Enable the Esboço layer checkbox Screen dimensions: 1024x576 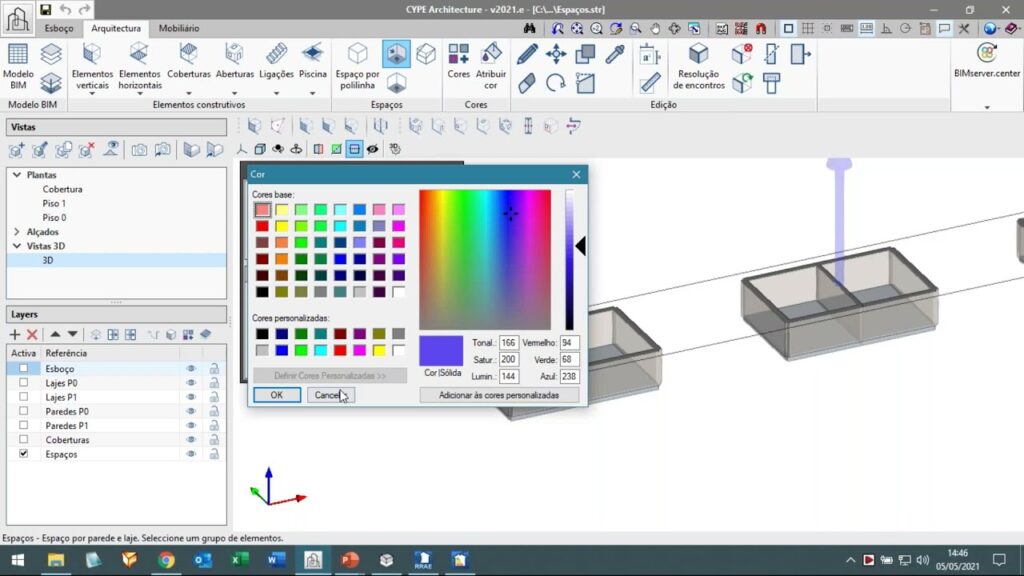pyautogui.click(x=24, y=369)
